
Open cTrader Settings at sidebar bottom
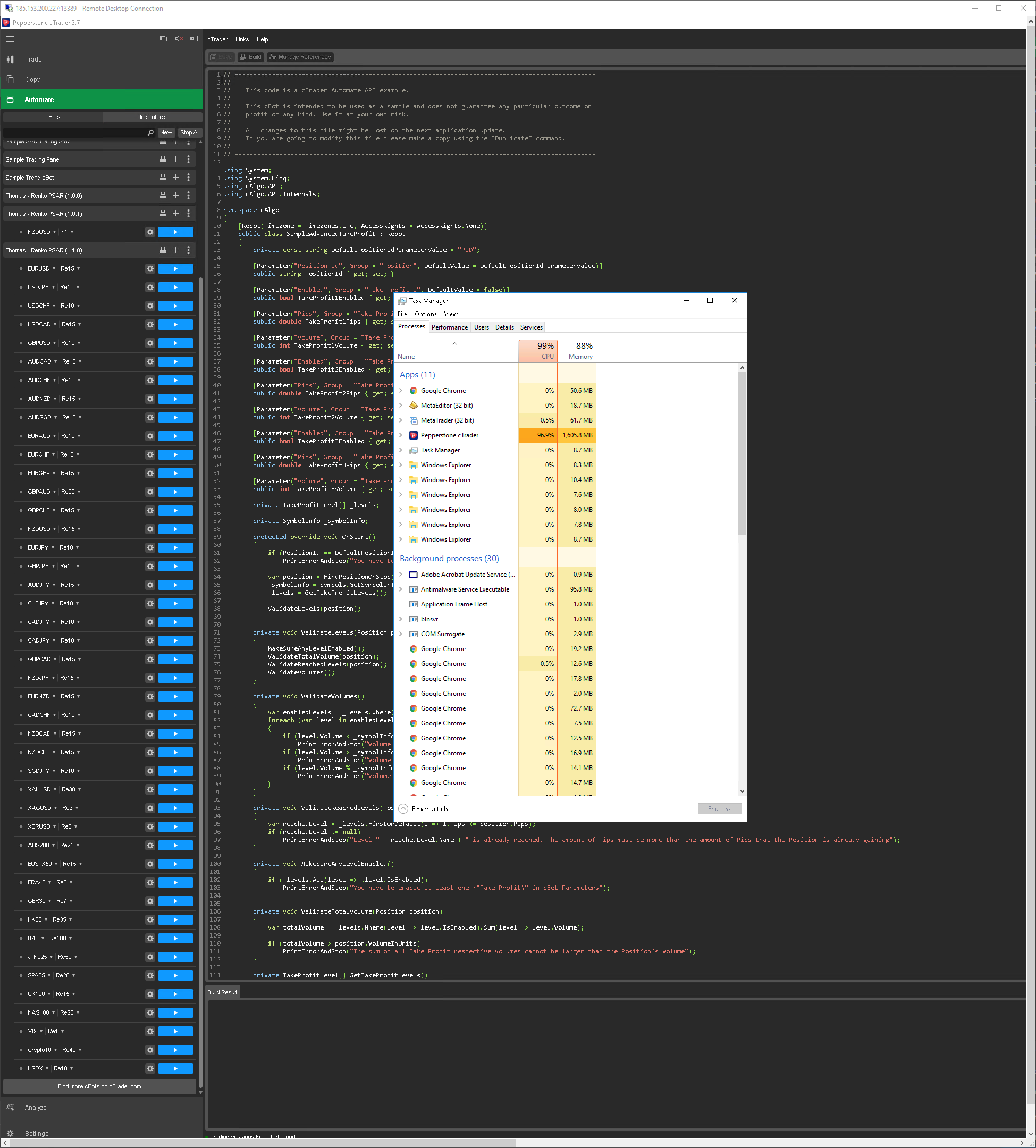102,1133
